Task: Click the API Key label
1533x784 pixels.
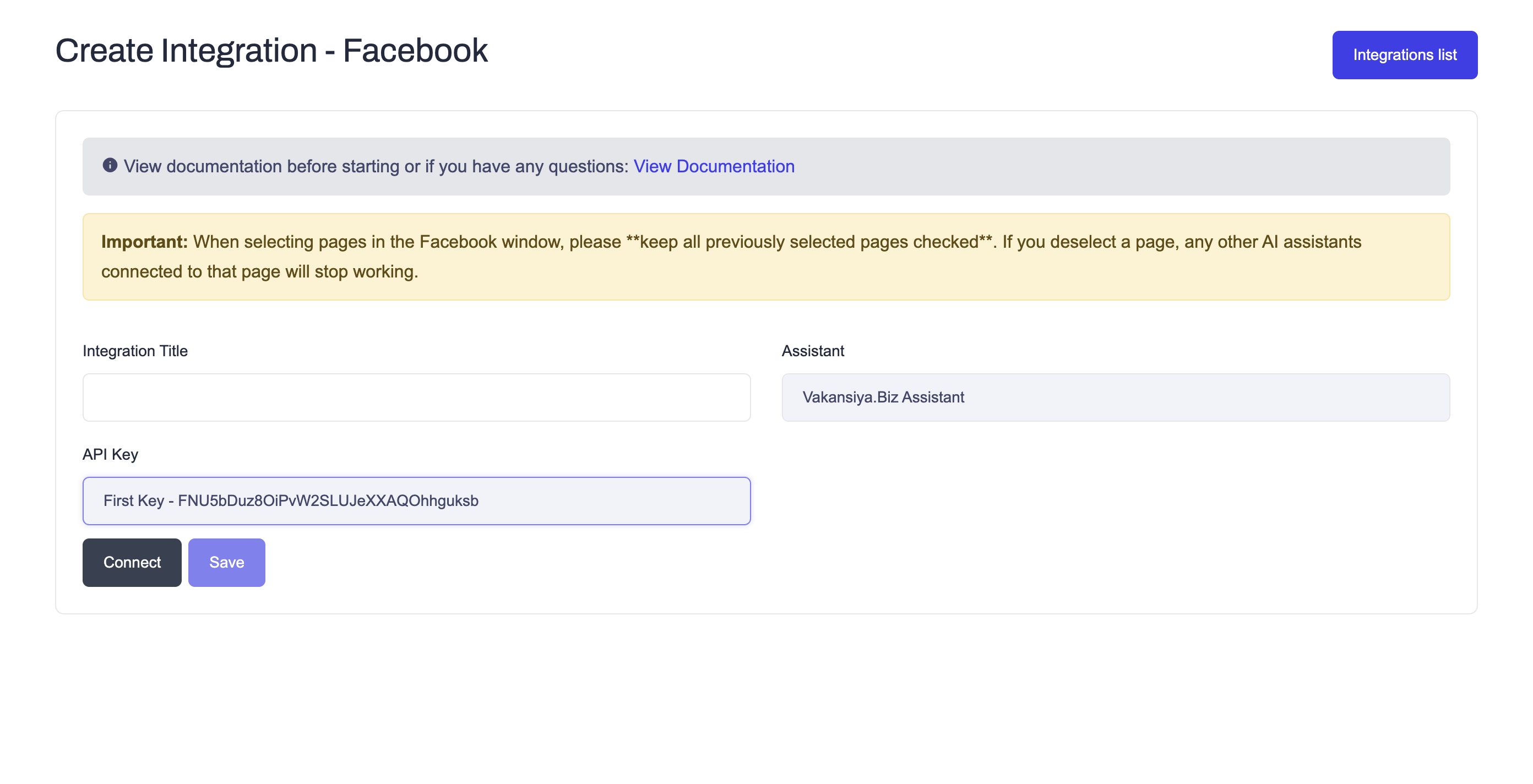Action: pos(110,454)
